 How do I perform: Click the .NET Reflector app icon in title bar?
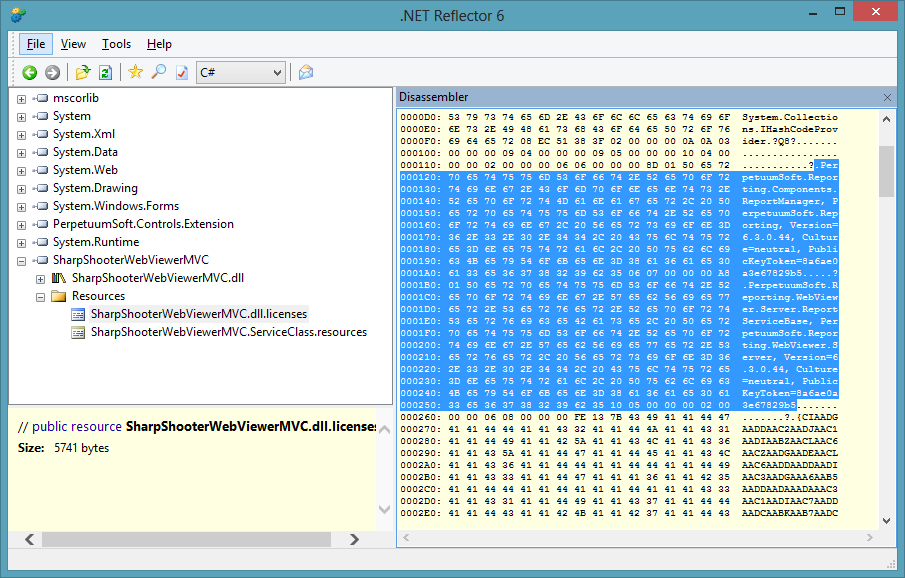click(18, 15)
